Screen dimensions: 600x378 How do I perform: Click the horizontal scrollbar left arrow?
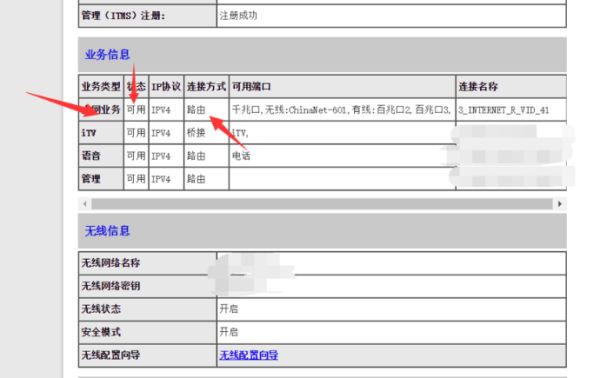click(x=85, y=204)
